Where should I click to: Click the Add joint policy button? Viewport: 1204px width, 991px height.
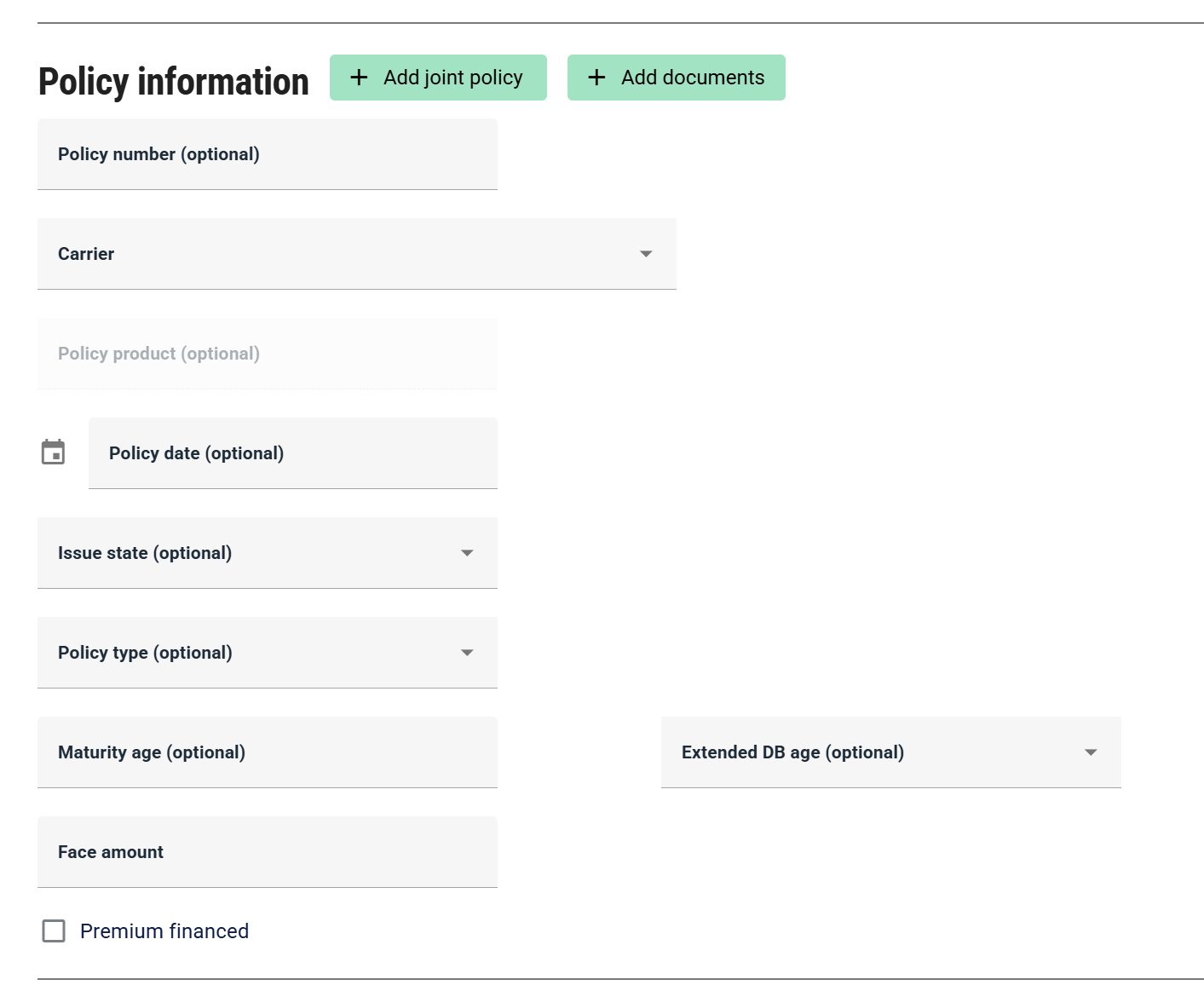(x=438, y=78)
